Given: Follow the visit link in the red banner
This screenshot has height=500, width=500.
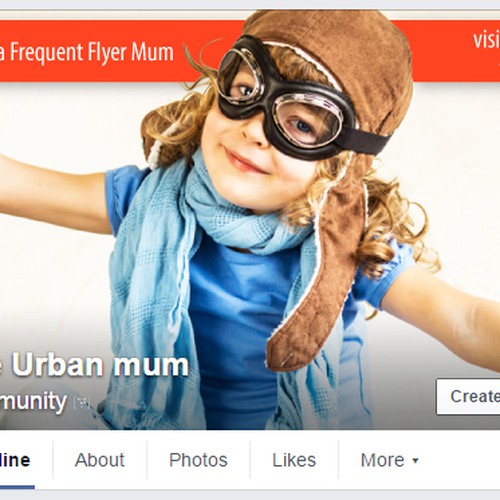Looking at the screenshot, I should click(x=487, y=40).
